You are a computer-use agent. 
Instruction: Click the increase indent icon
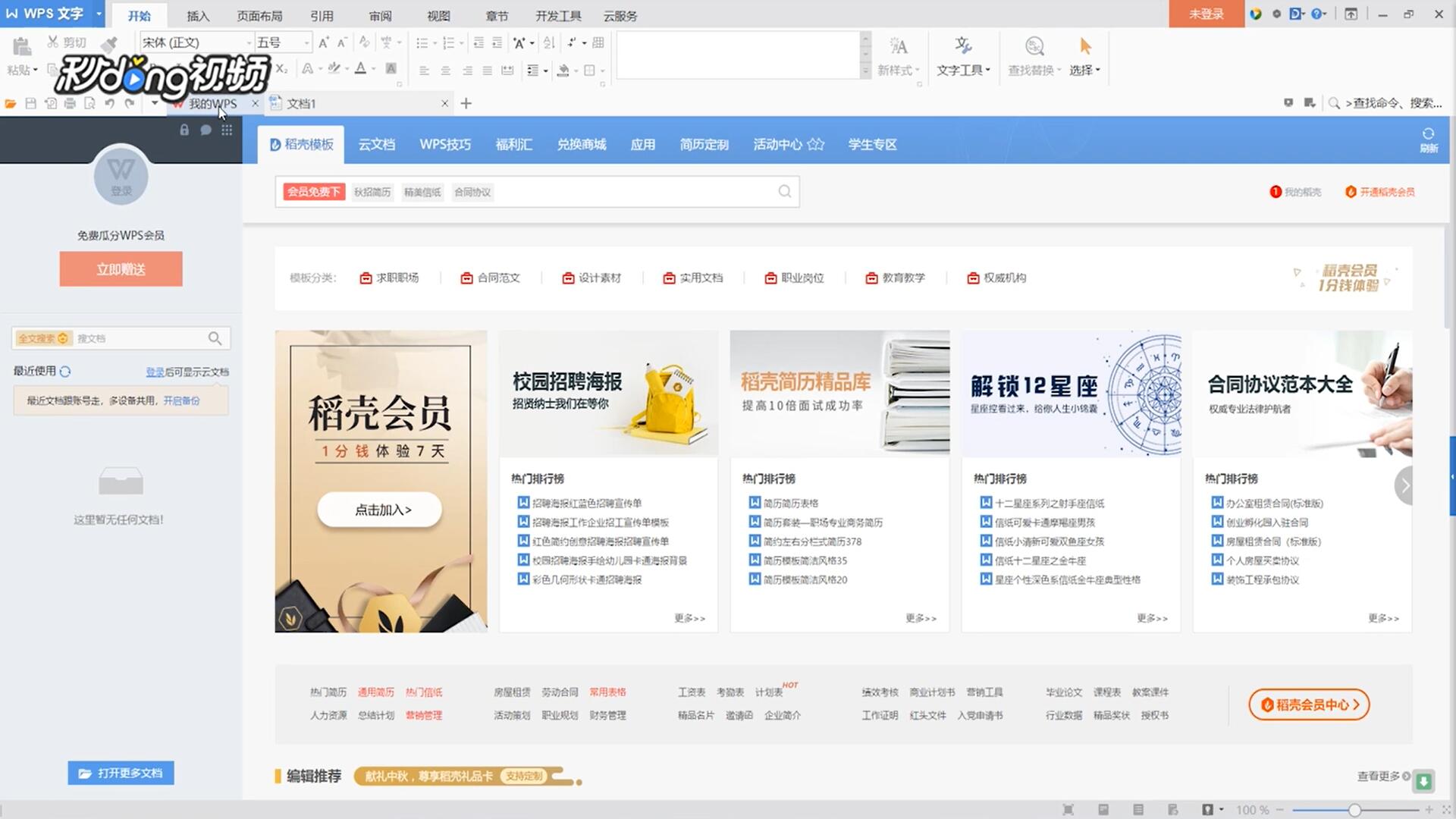[497, 42]
